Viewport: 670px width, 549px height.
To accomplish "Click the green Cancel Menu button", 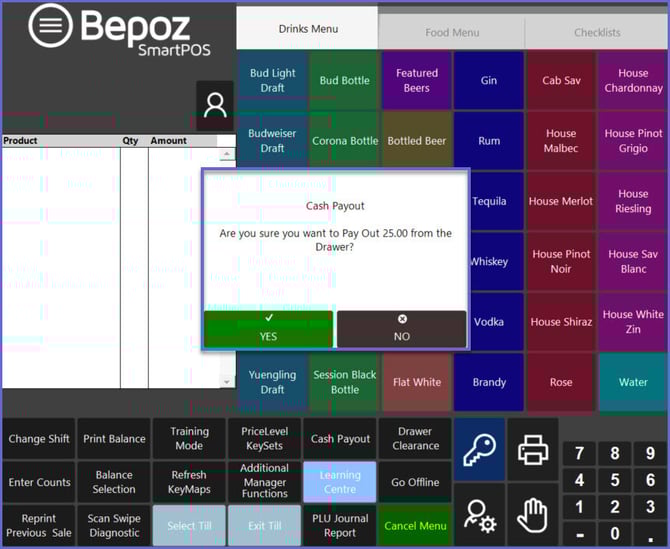I will [415, 526].
